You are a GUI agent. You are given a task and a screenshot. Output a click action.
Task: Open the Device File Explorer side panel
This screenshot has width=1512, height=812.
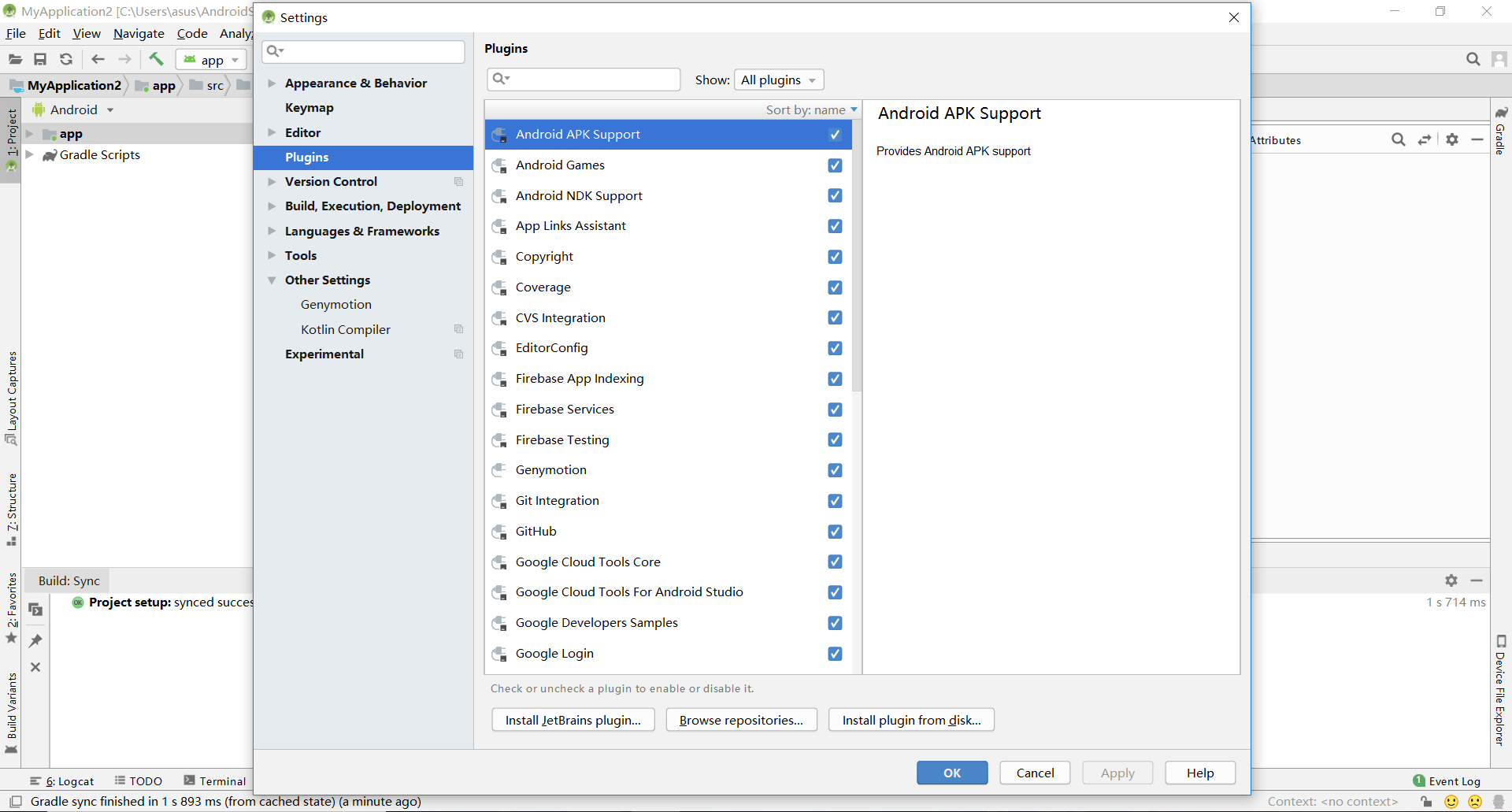coord(1501,690)
